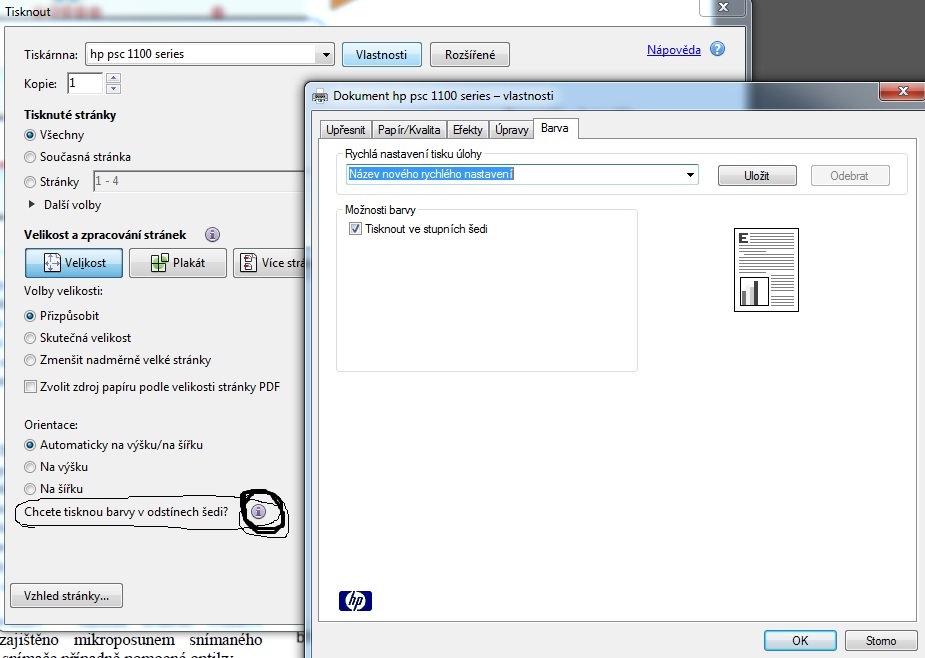Select the Barva tab
The image size is (925, 658).
(555, 128)
